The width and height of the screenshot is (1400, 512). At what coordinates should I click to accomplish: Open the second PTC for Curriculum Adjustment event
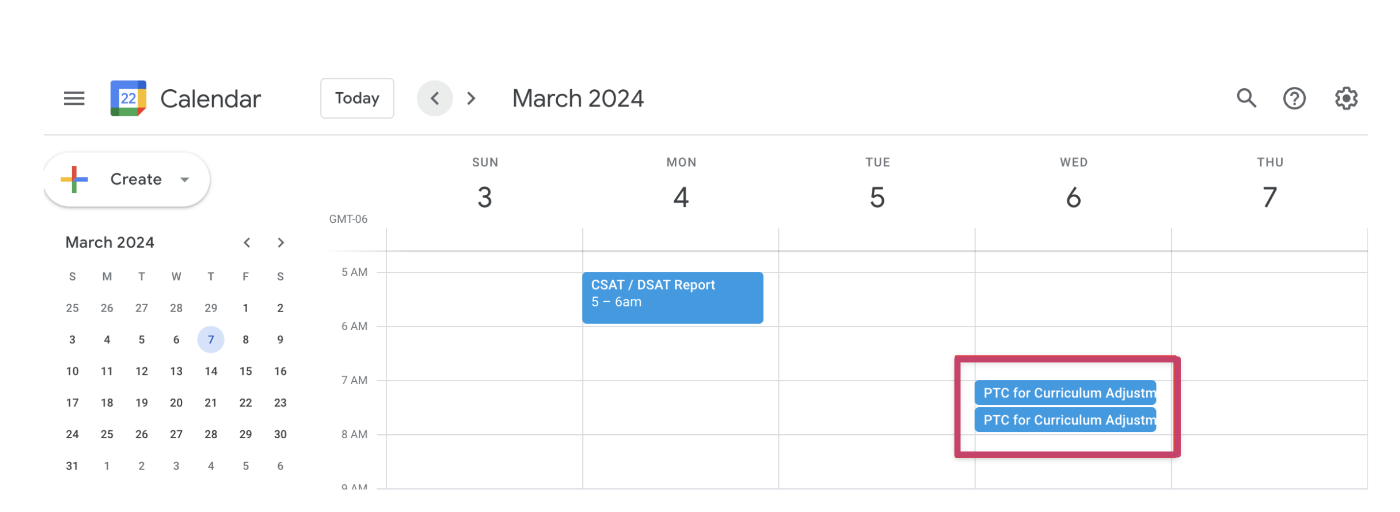[1065, 420]
